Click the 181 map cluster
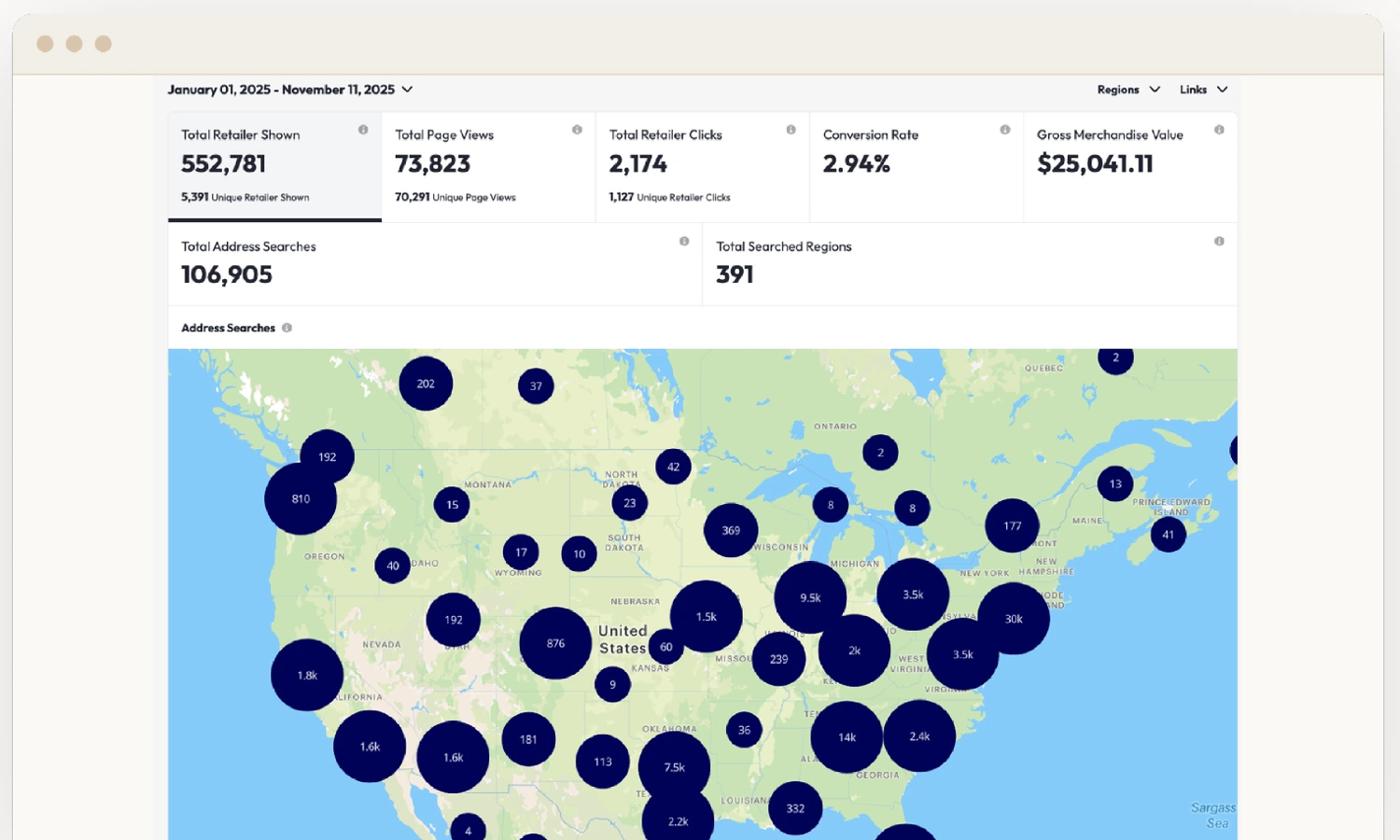 click(528, 739)
